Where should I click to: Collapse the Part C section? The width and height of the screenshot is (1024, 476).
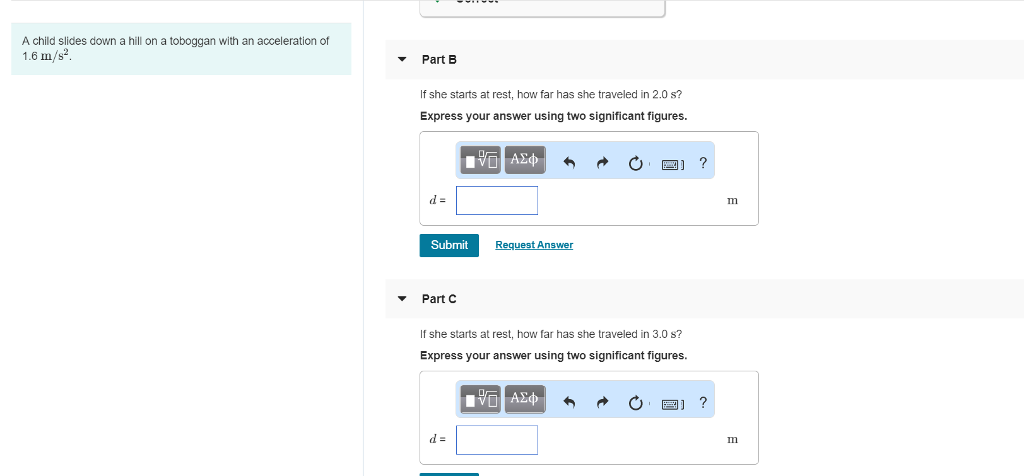point(402,299)
